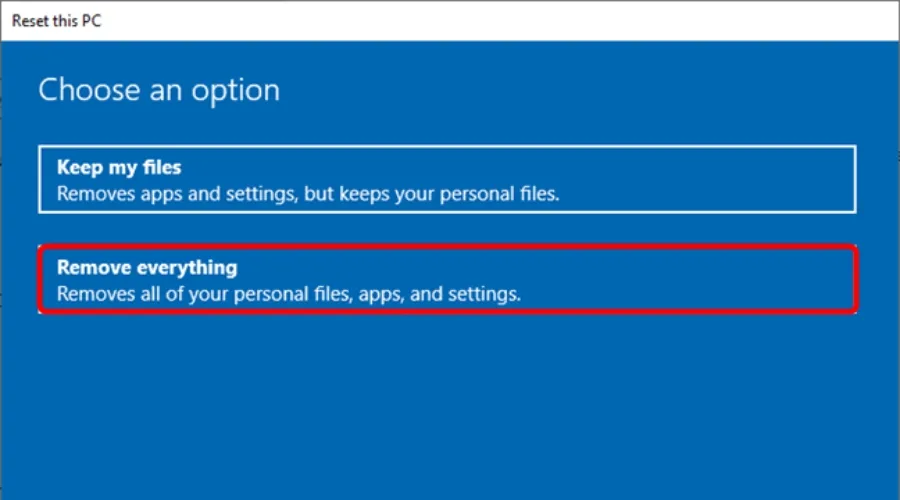Click empty blue area below the options
The image size is (900, 500).
450,410
